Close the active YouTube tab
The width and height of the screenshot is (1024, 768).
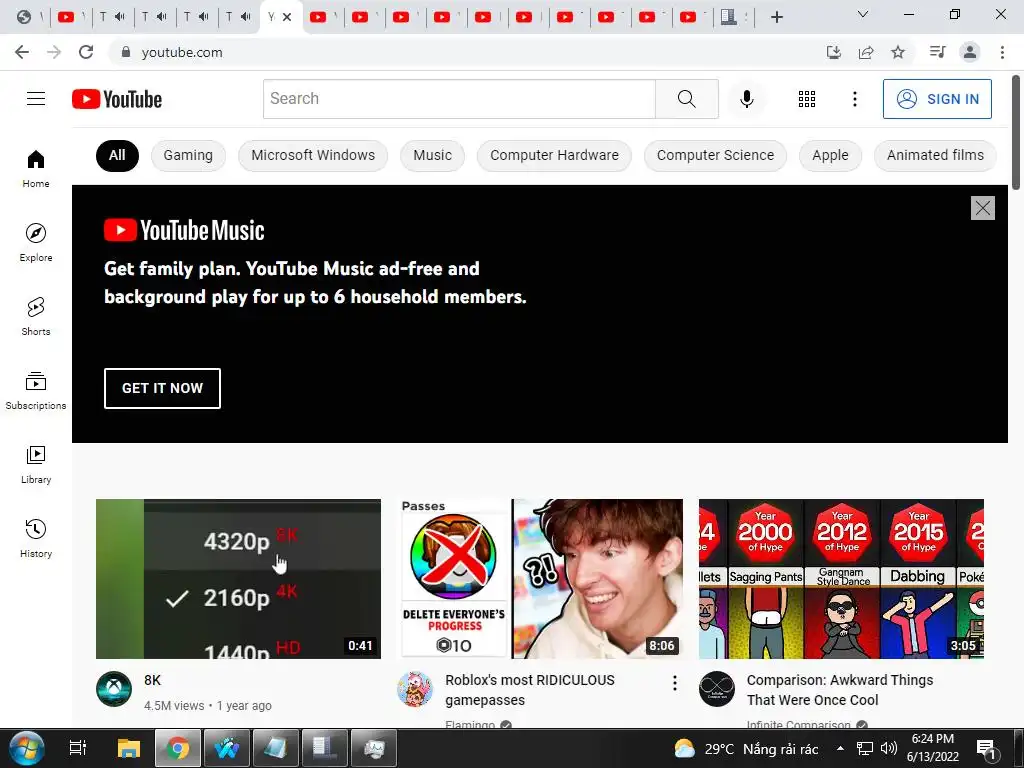pos(287,18)
